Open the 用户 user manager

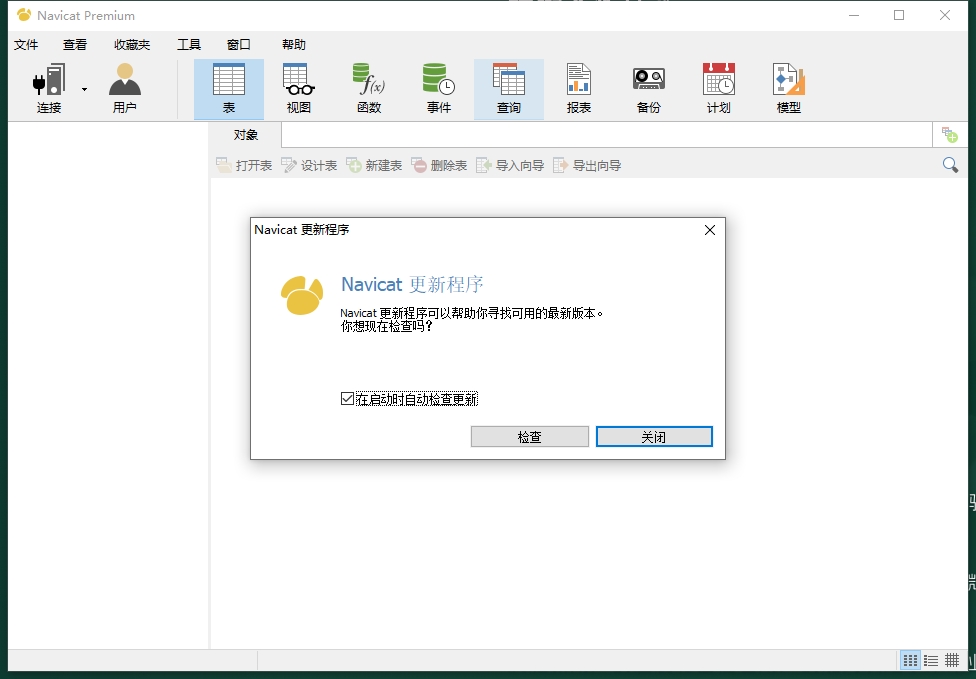click(124, 88)
